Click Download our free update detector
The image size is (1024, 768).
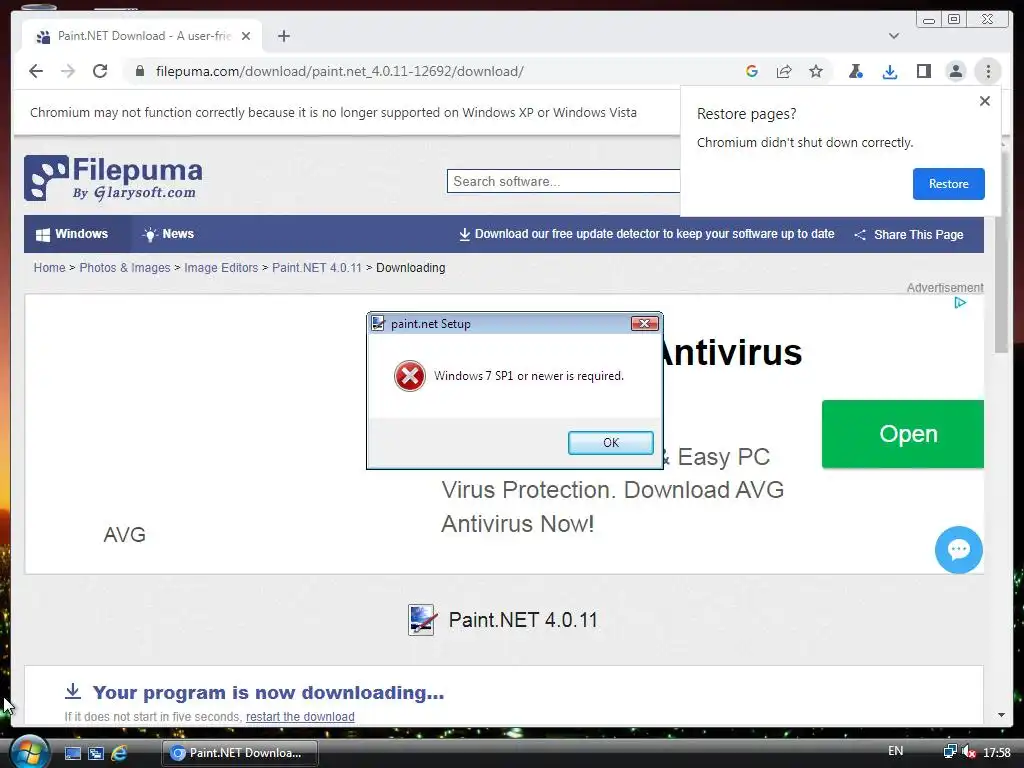[x=647, y=234]
